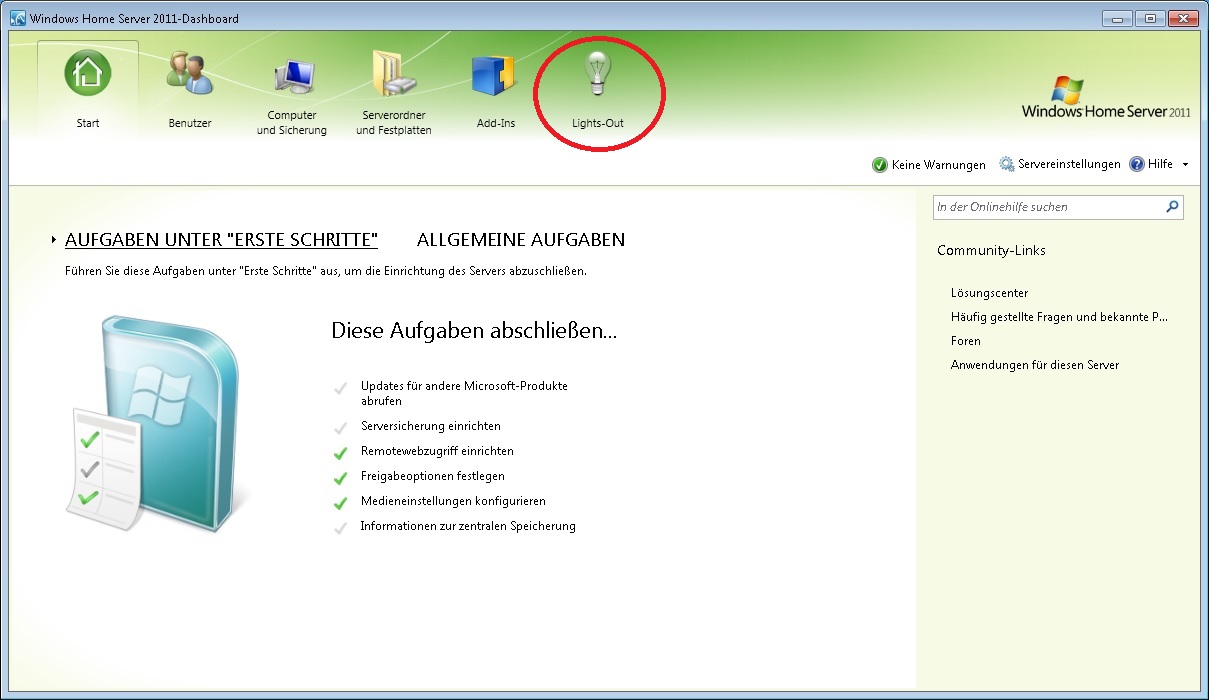Select Freigabeoptionen festlegen task
The image size is (1209, 700).
(x=433, y=476)
